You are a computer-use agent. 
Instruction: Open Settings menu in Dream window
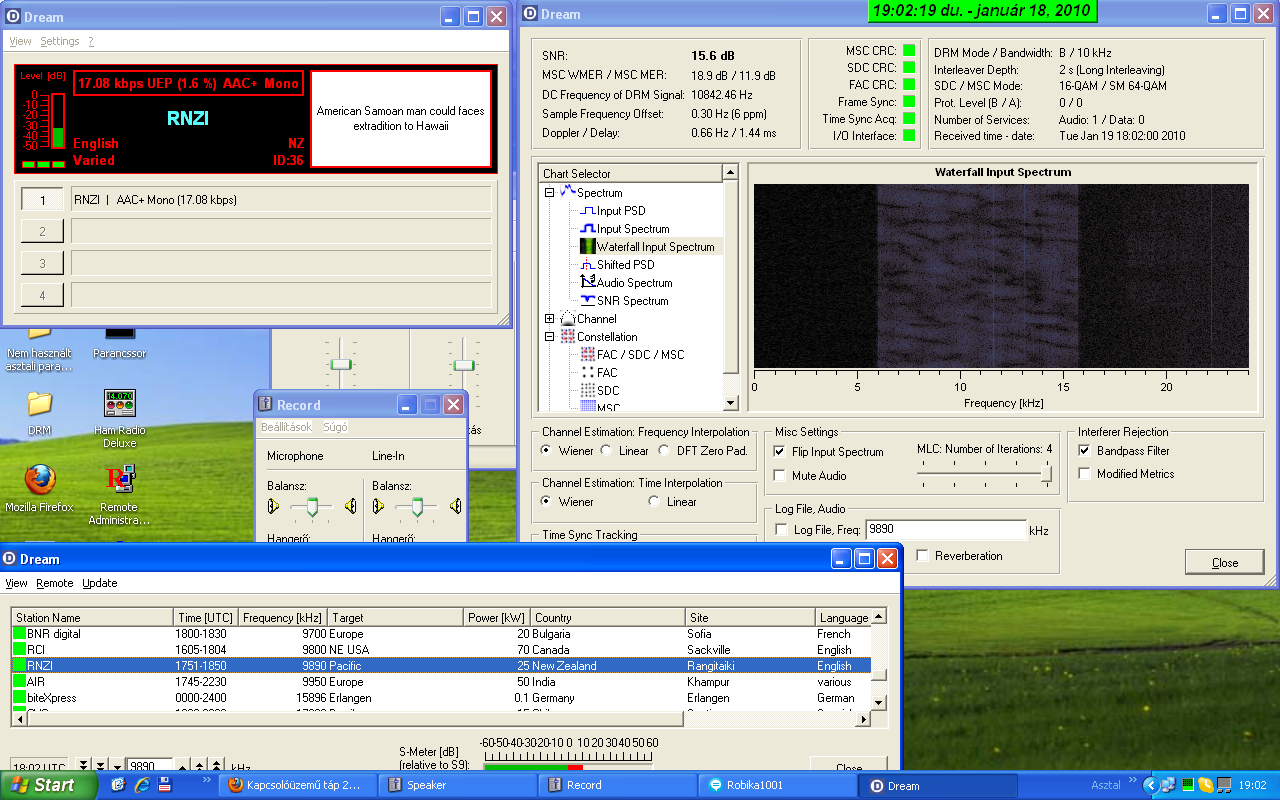(60, 42)
